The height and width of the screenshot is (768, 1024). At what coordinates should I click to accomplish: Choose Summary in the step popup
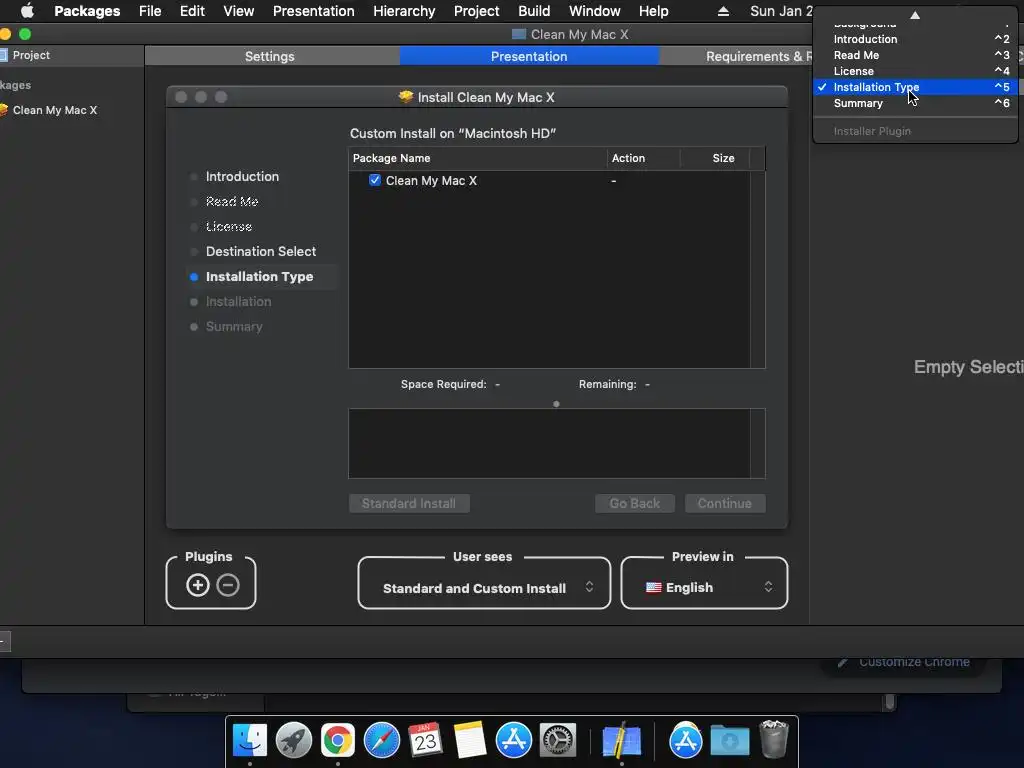(915, 103)
